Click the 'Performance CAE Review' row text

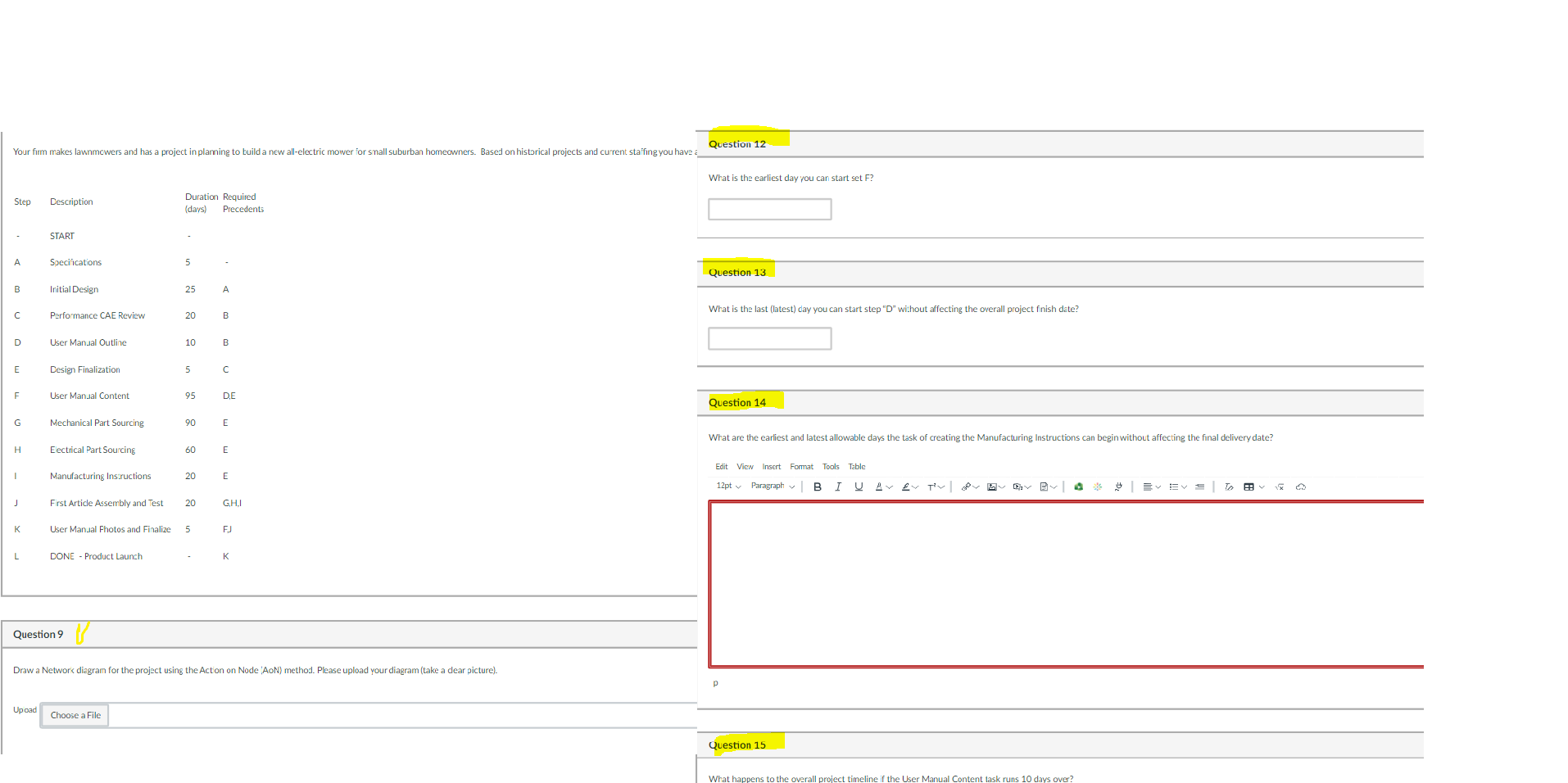coord(97,316)
